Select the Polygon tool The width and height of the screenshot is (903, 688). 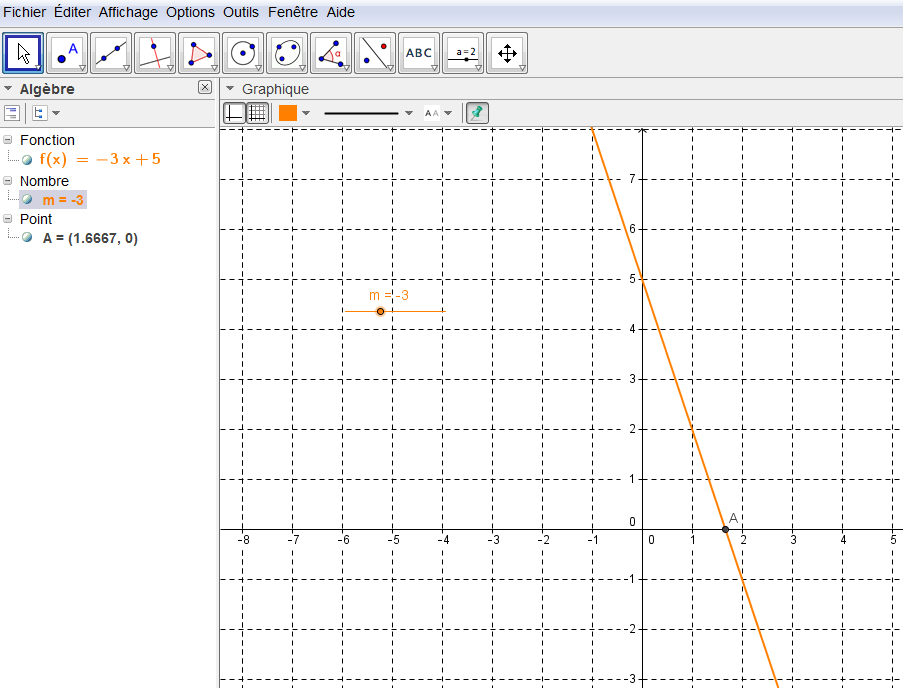point(199,53)
